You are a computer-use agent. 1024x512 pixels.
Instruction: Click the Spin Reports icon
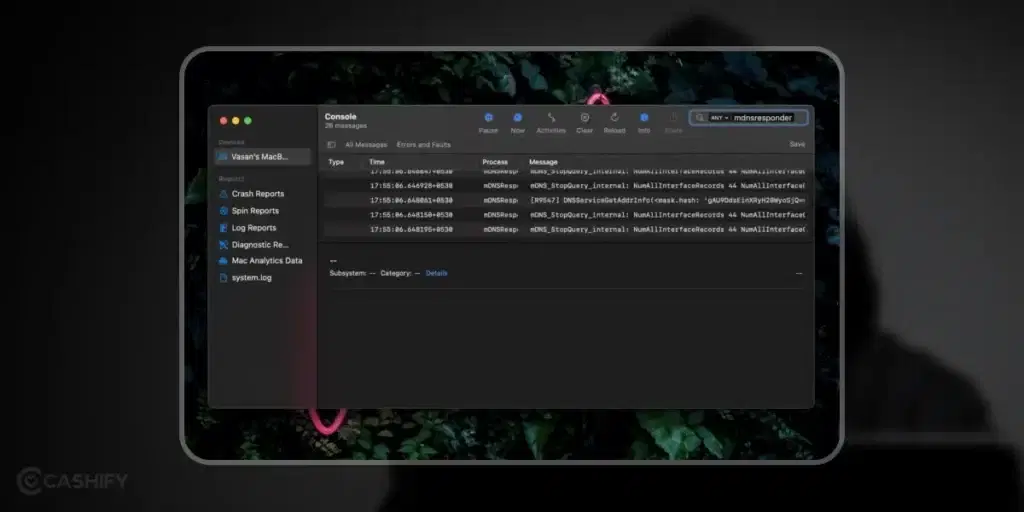click(223, 211)
